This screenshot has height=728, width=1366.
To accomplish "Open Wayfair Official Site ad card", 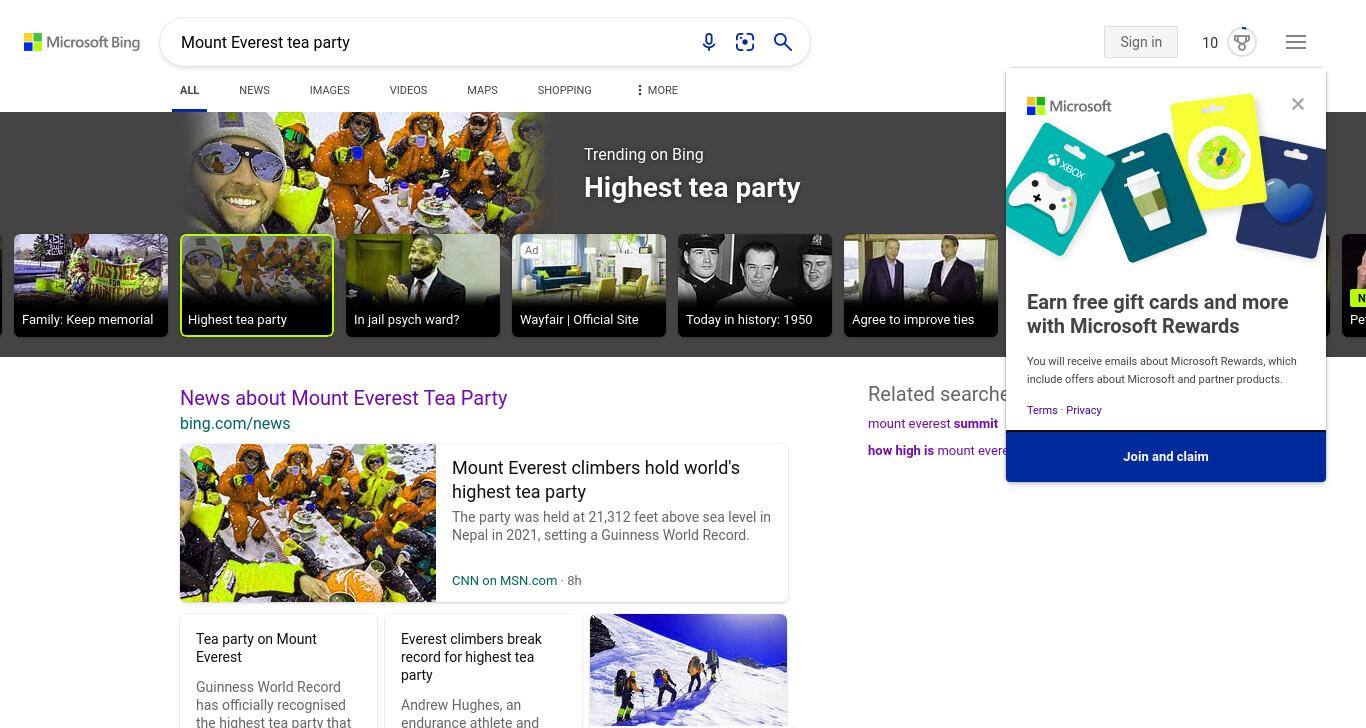I will (589, 285).
